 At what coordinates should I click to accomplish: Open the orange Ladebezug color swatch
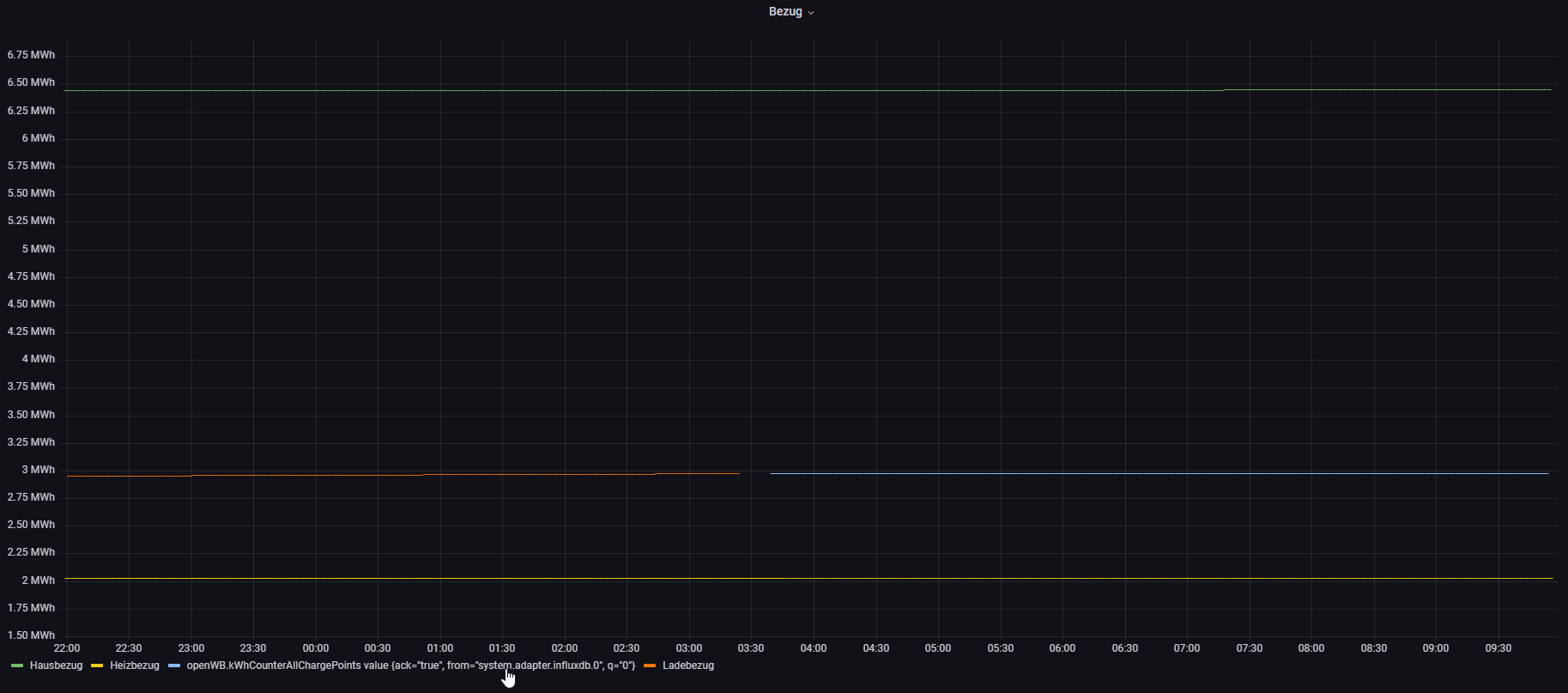point(650,666)
